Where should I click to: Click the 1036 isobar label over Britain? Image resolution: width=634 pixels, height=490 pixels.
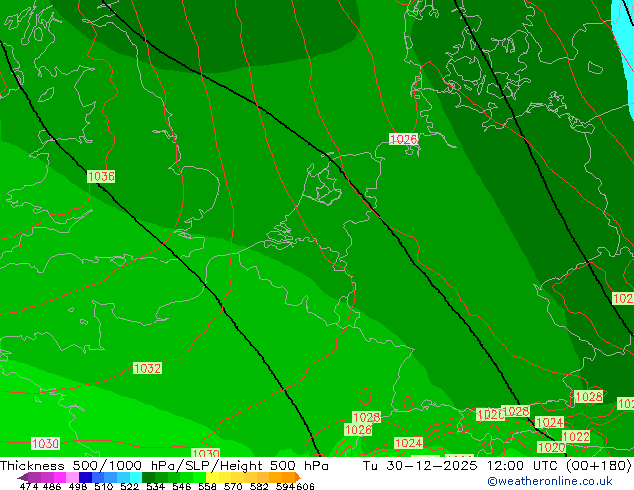pyautogui.click(x=101, y=177)
